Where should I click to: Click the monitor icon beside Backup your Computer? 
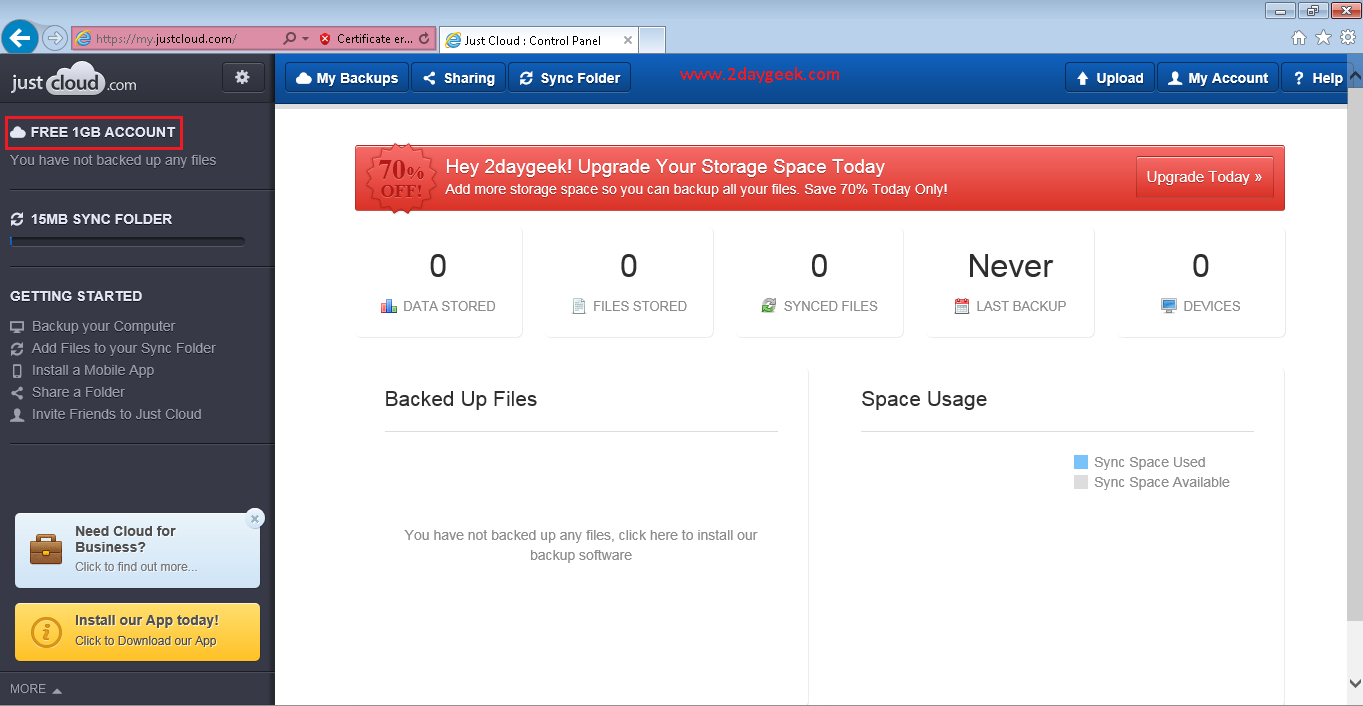point(17,327)
